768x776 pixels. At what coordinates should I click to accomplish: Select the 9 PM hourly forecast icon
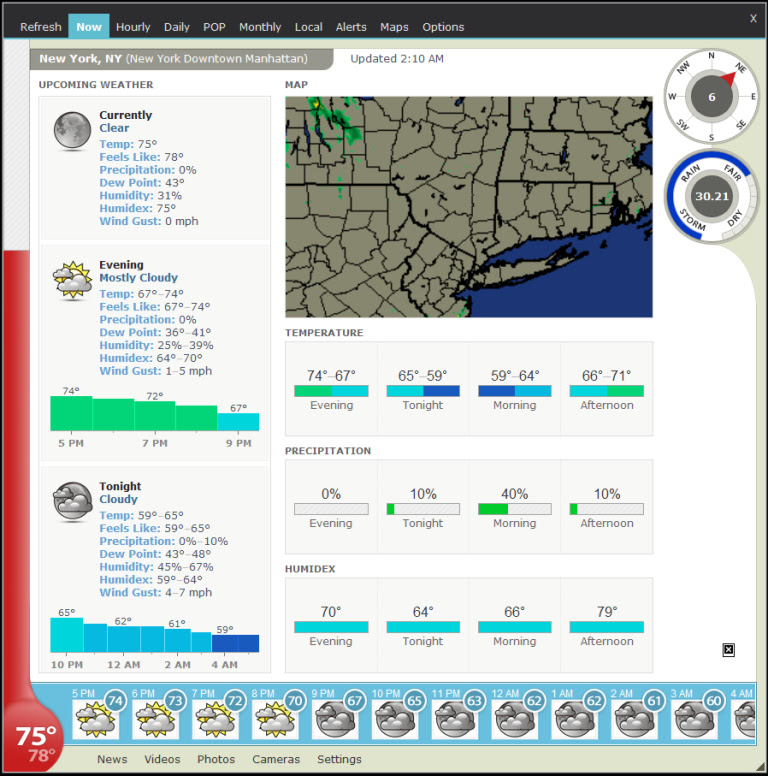(336, 720)
